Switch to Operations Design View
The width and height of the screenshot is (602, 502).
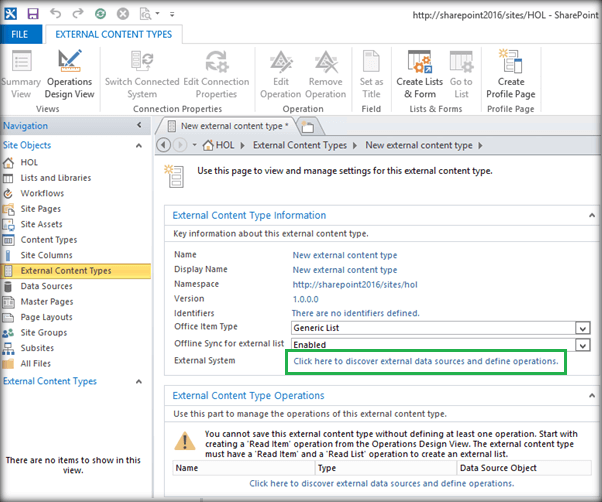coord(69,74)
